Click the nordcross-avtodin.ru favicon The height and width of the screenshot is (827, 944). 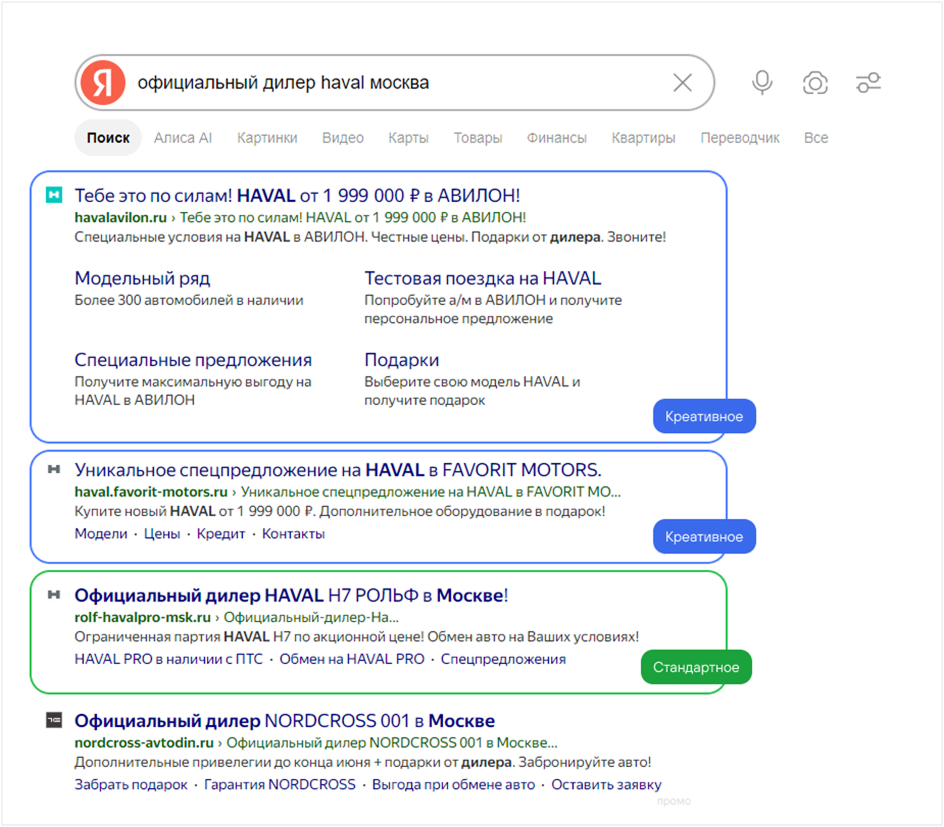pyautogui.click(x=54, y=720)
